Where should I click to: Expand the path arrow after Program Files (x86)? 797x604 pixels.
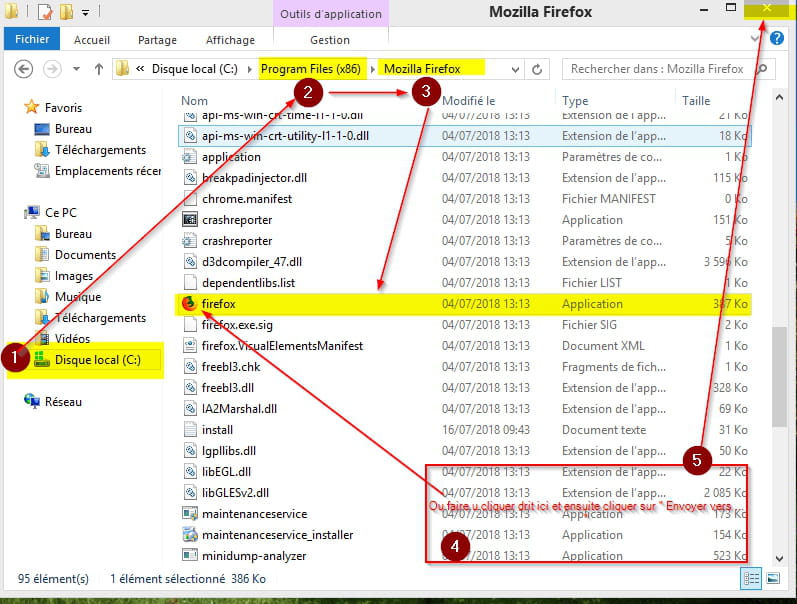(x=373, y=69)
